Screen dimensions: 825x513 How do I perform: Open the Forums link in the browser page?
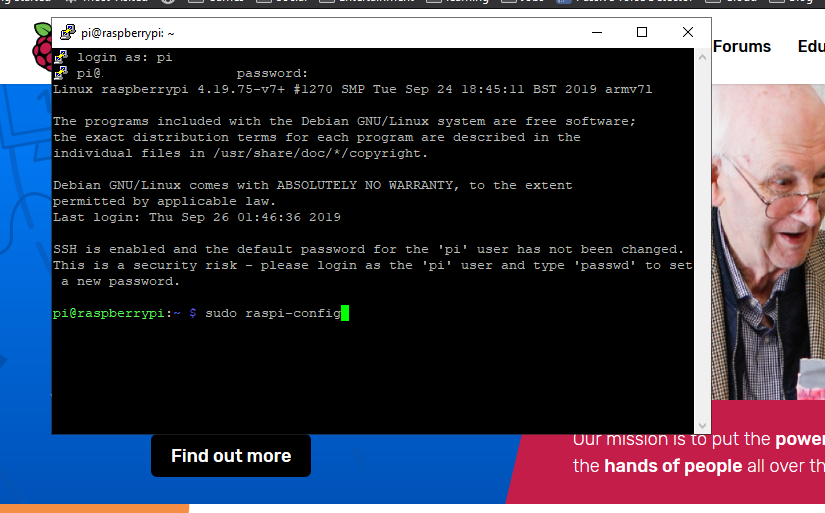pyautogui.click(x=742, y=46)
